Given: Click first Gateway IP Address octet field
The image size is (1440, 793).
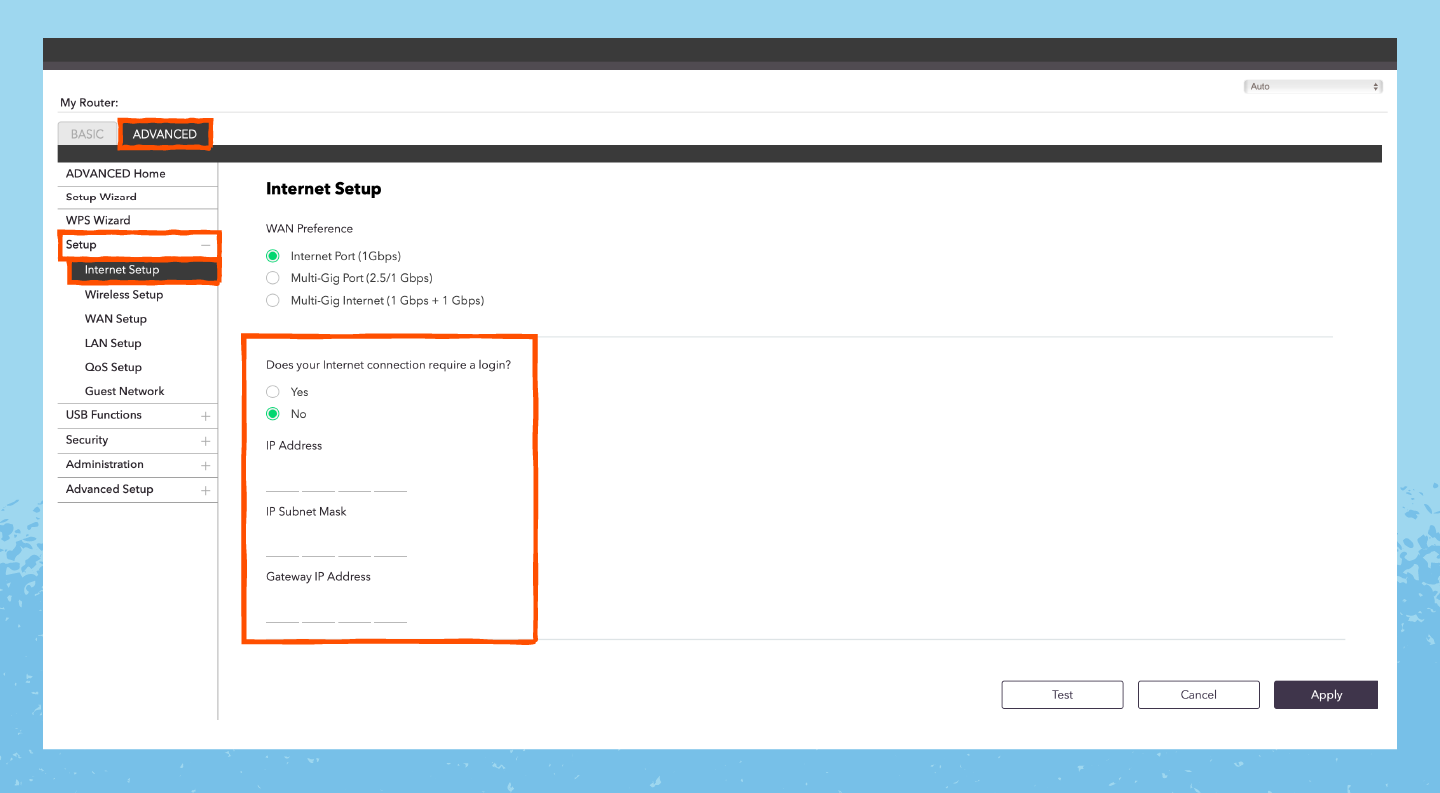Looking at the screenshot, I should pos(282,611).
